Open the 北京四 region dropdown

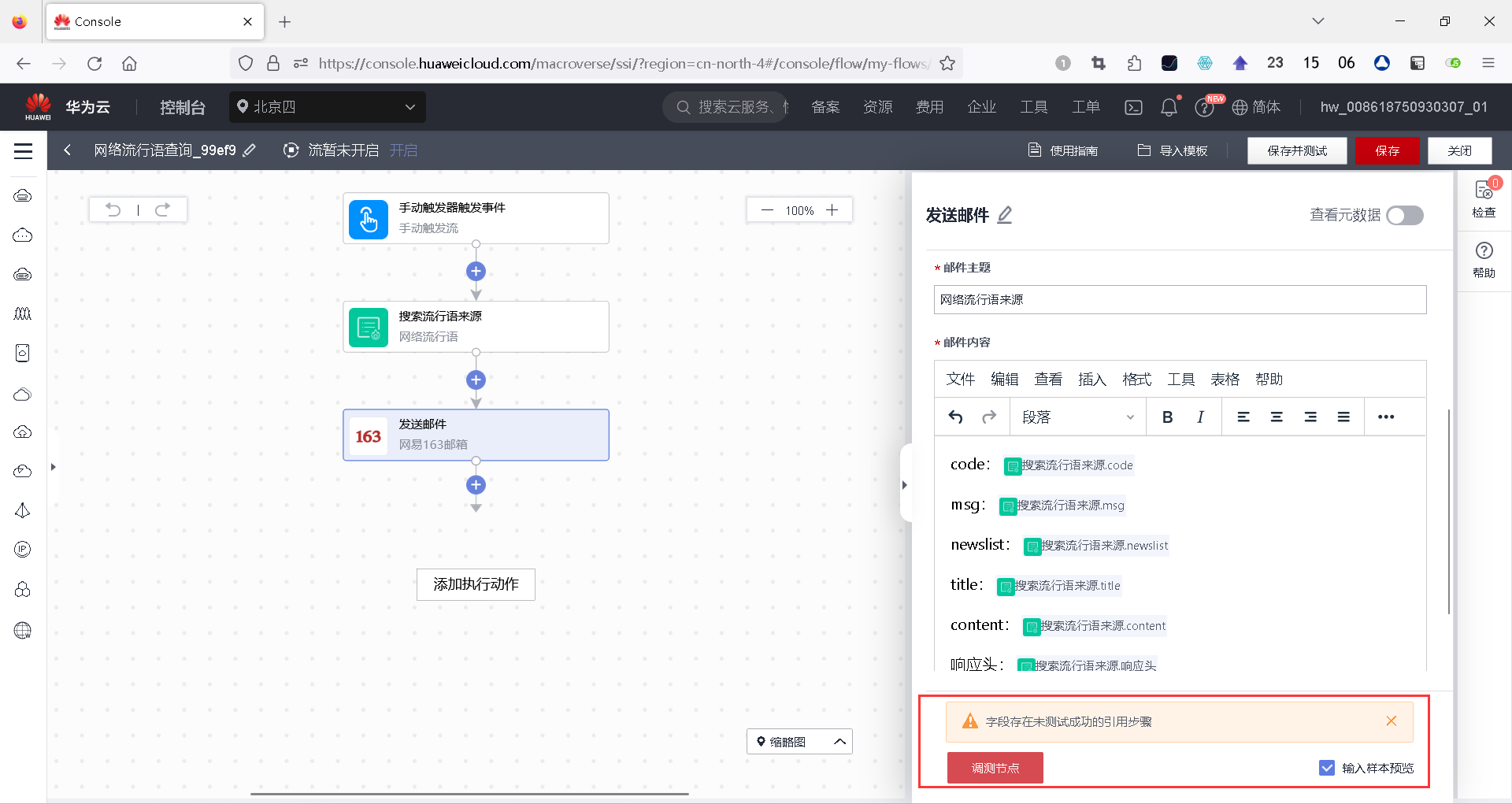(328, 107)
